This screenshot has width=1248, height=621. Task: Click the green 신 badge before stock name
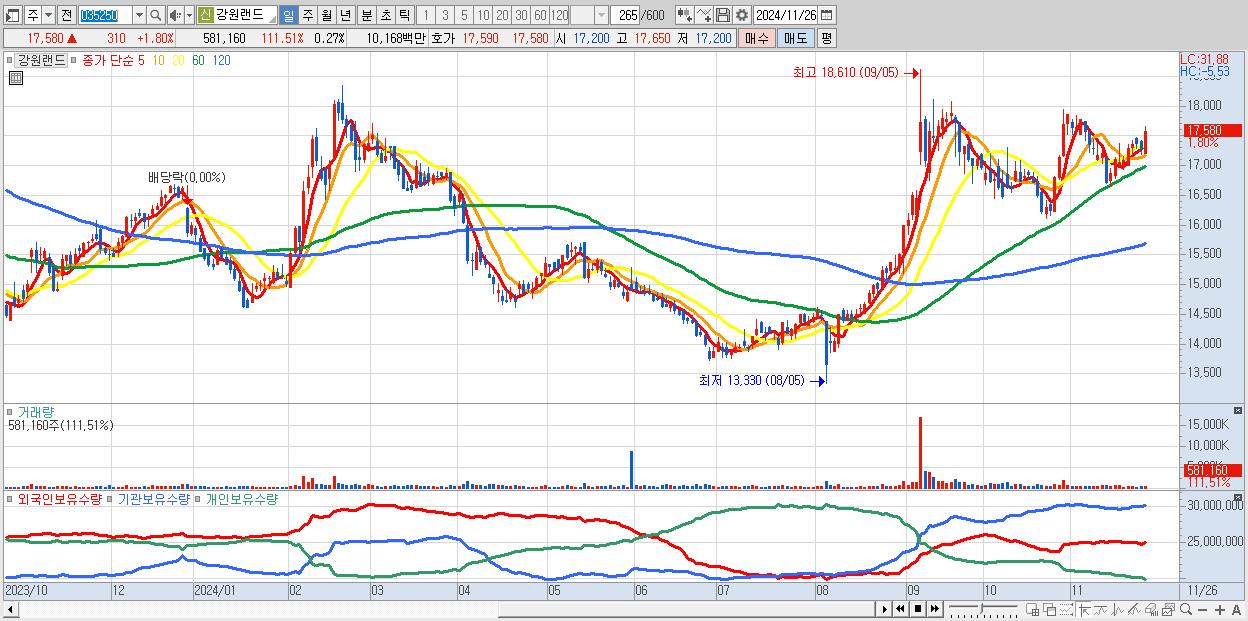[206, 15]
